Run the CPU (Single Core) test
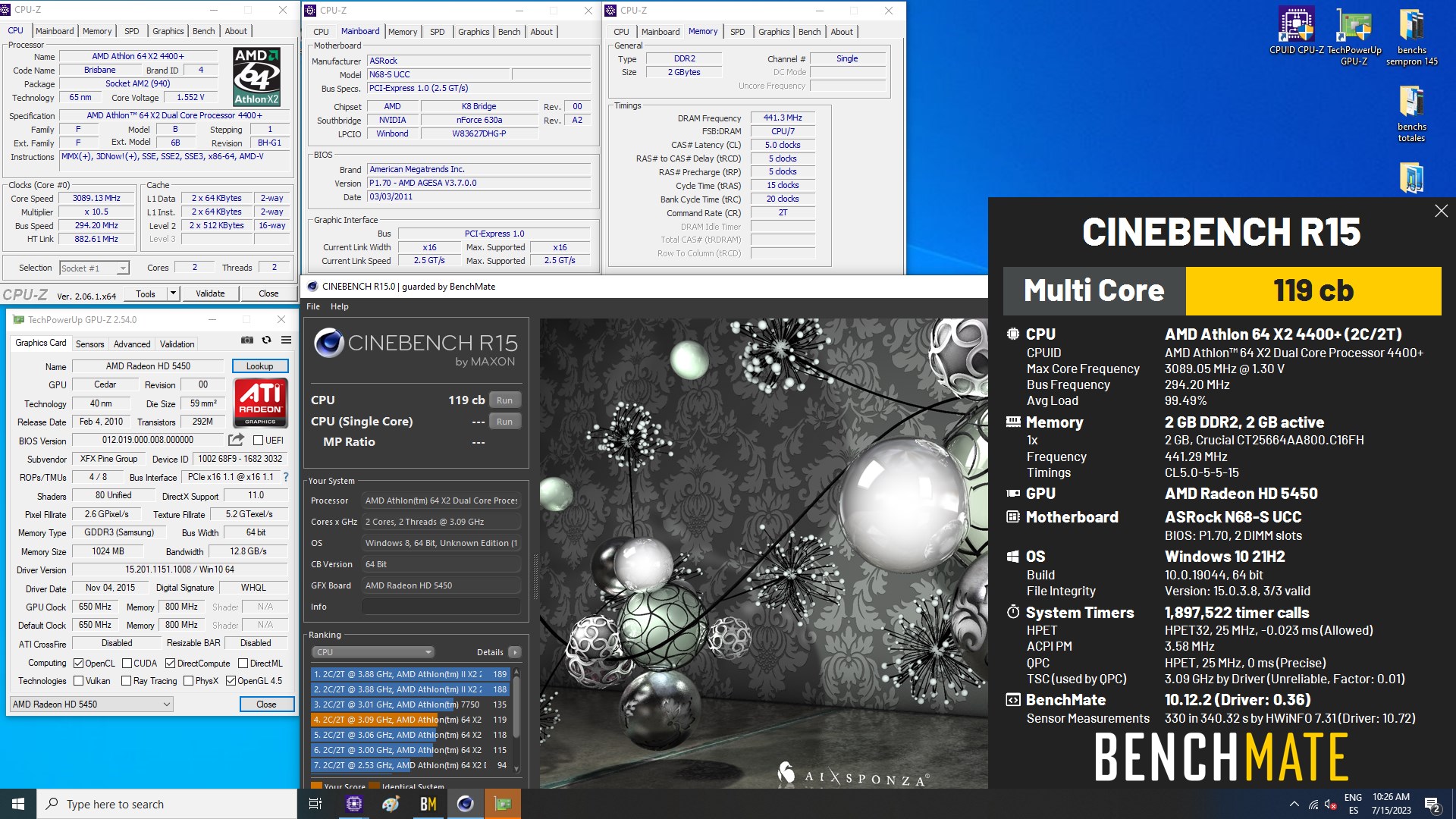The height and width of the screenshot is (819, 1456). pos(505,422)
